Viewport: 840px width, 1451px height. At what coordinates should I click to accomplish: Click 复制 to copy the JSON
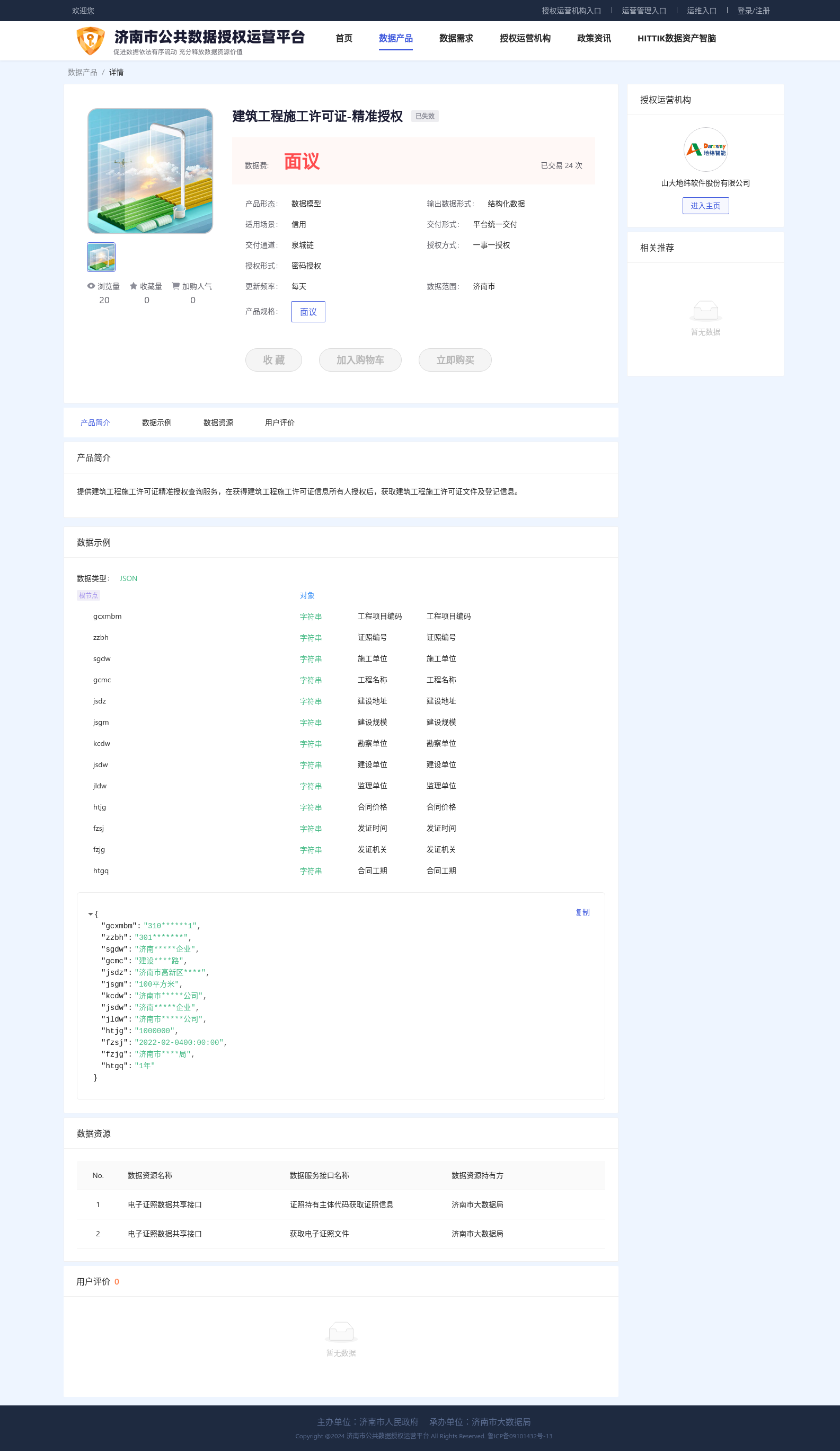pos(582,912)
